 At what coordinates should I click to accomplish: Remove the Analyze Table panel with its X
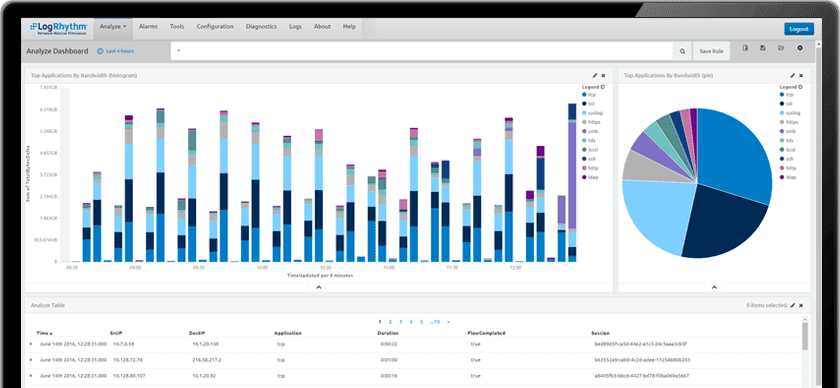pyautogui.click(x=801, y=305)
